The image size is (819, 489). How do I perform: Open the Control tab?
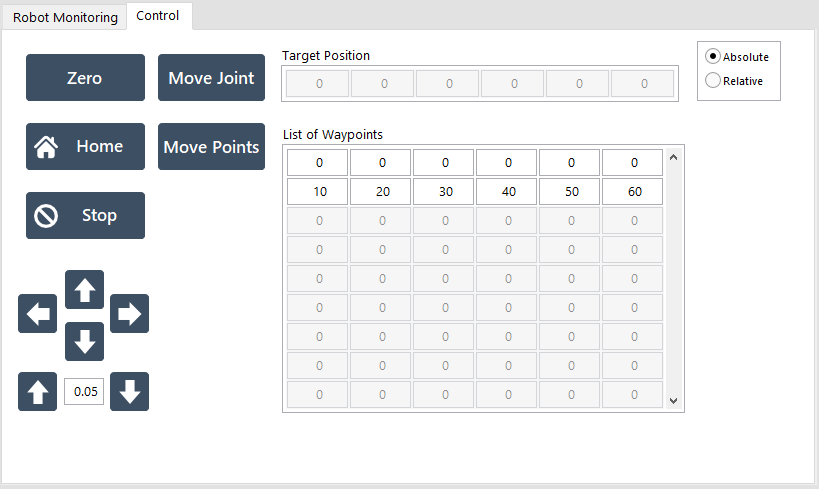[x=158, y=16]
